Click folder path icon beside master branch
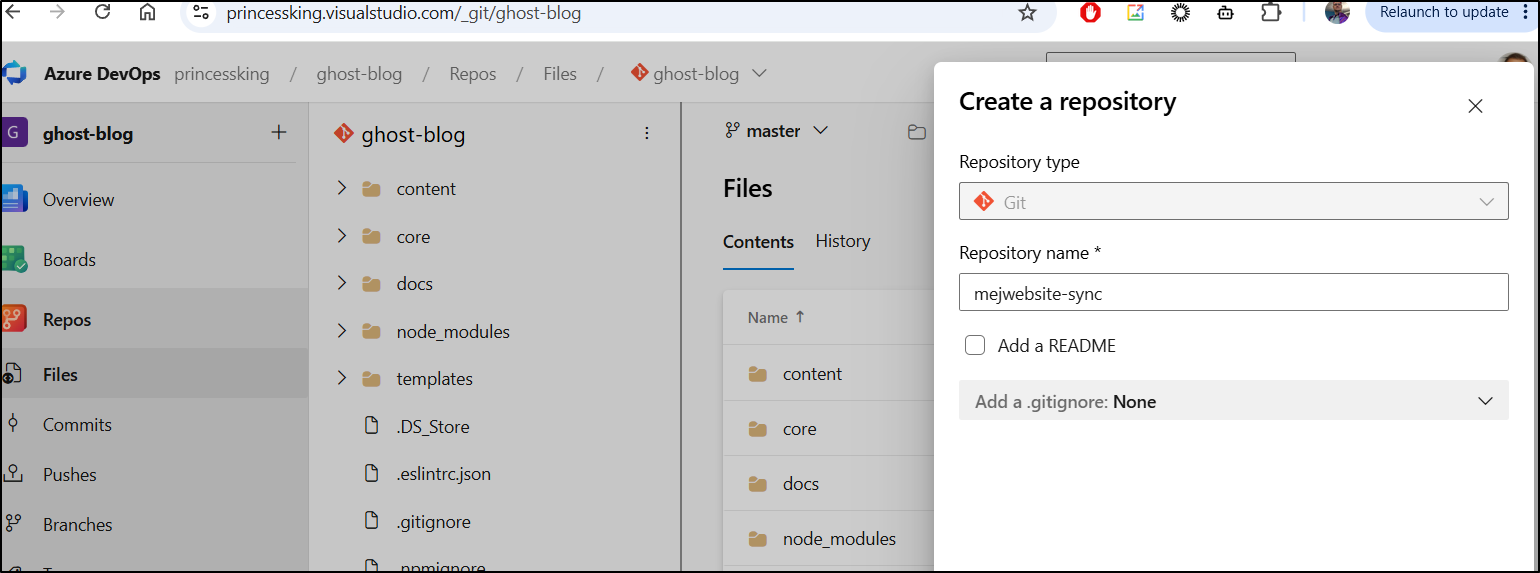 916,132
